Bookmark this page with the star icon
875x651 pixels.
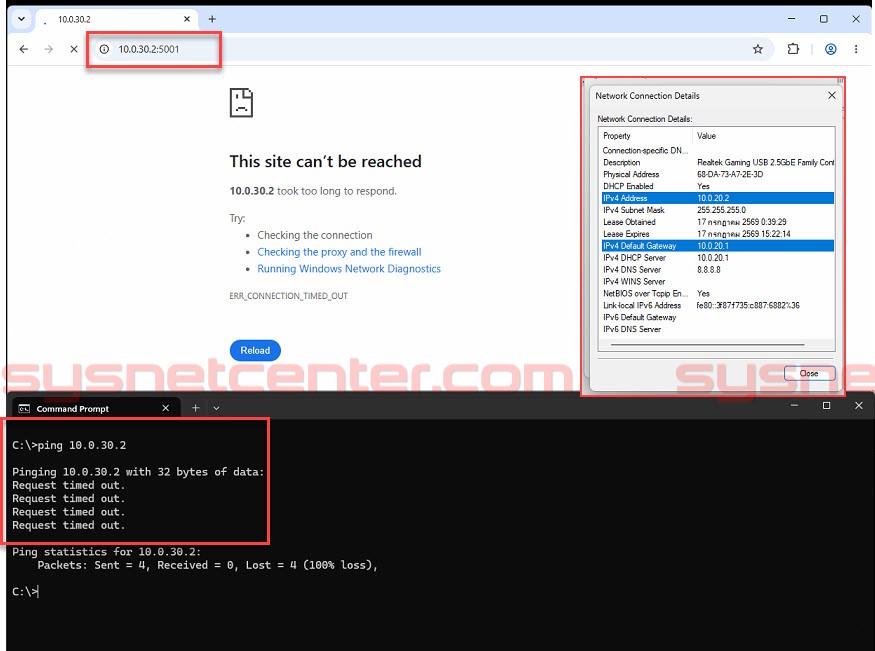point(757,49)
